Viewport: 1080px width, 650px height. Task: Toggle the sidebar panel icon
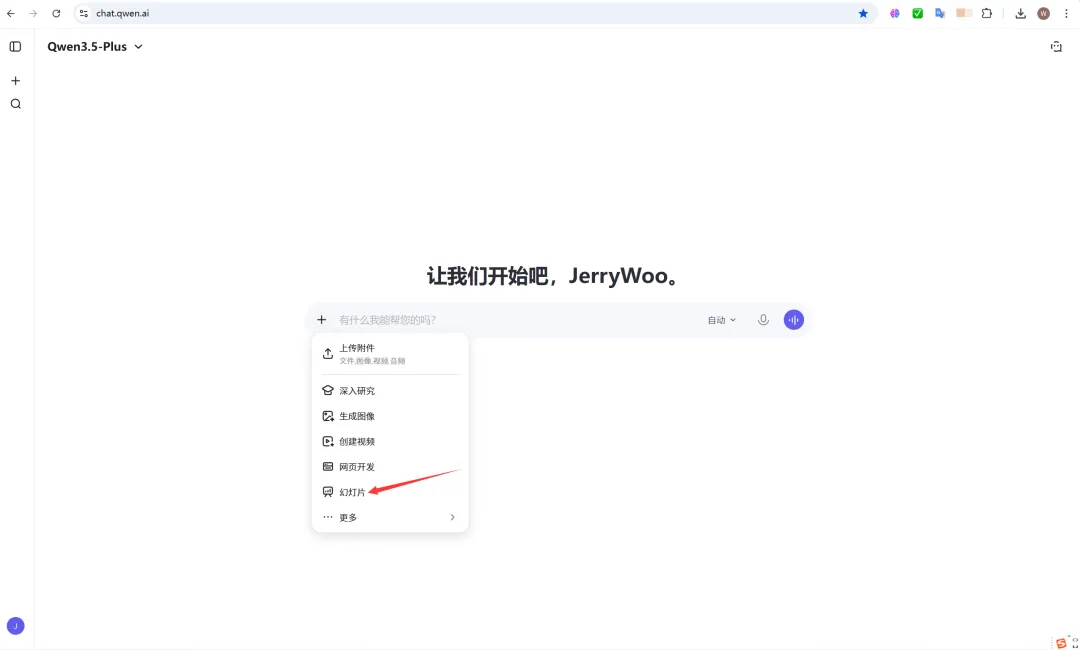[15, 47]
